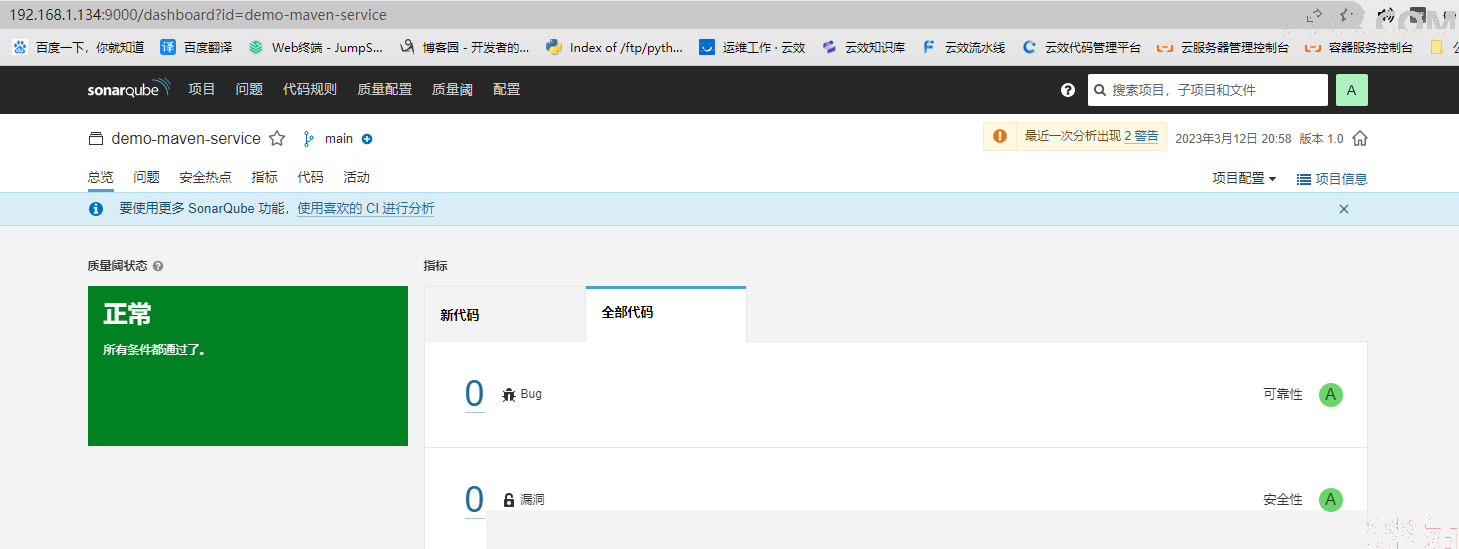Open the 云服务器管理控制台 bookmark
The height and width of the screenshot is (549, 1459).
1223,47
